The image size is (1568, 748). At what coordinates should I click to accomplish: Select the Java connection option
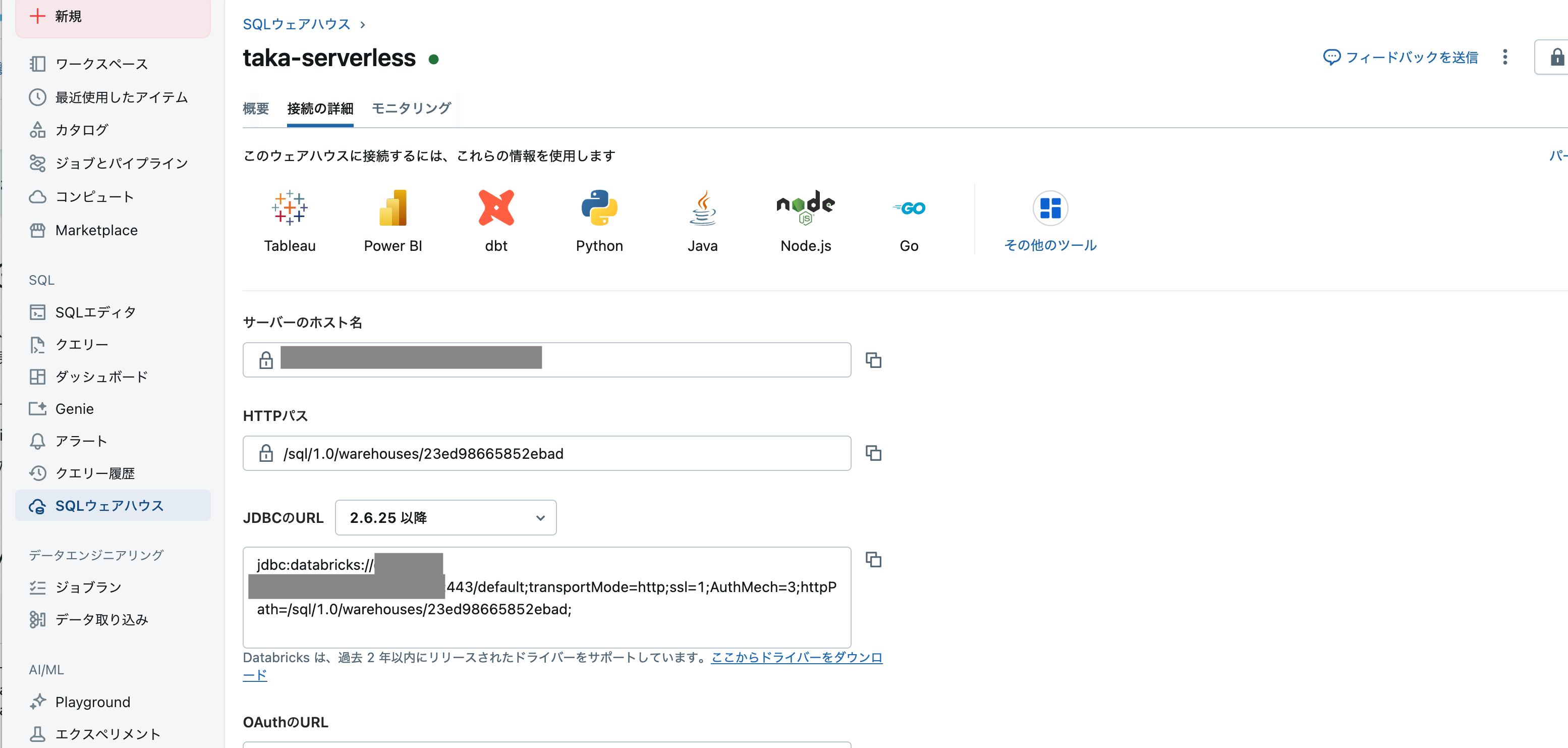[702, 219]
